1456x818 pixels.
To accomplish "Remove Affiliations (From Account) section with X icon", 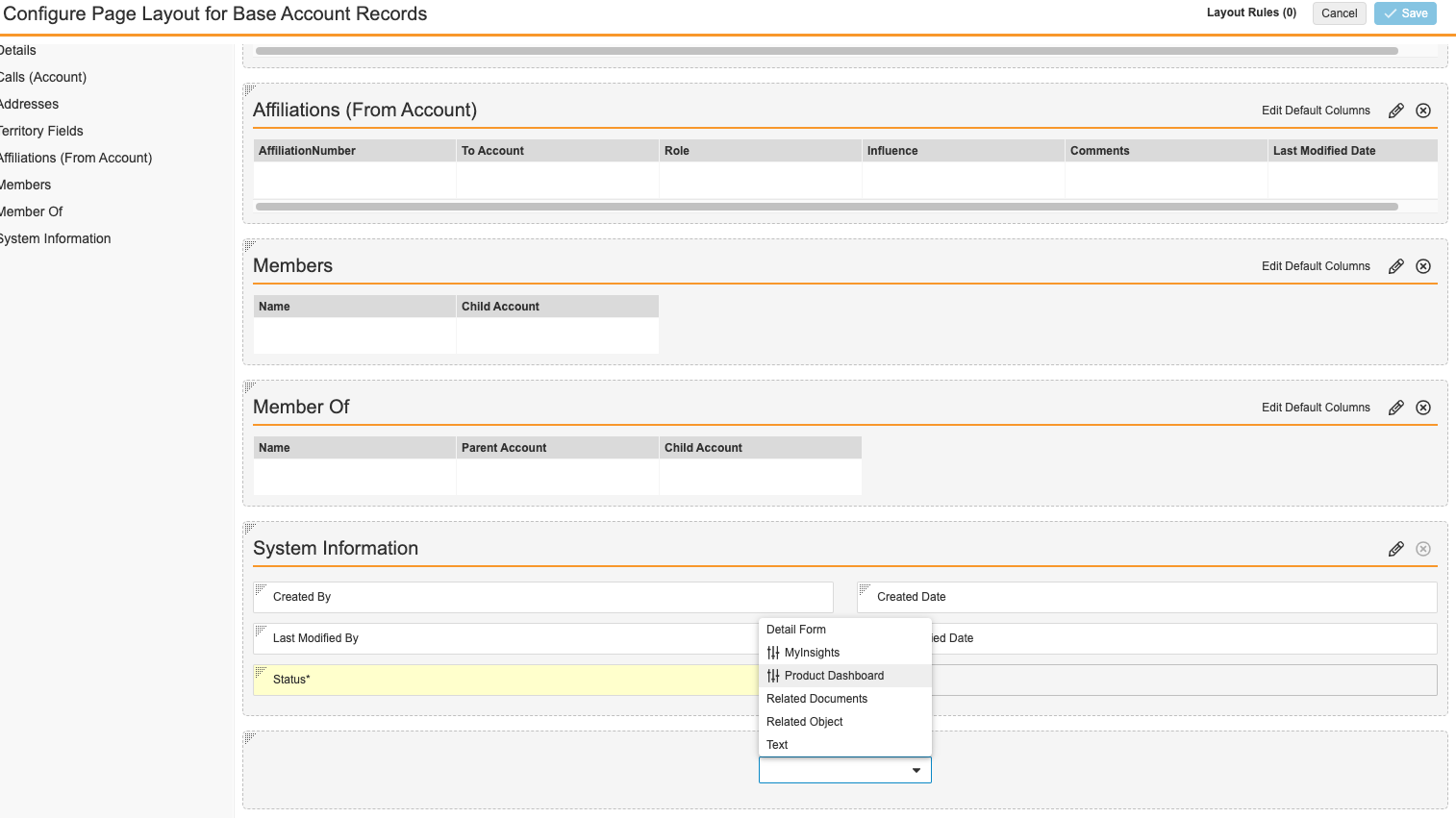I will (1423, 111).
